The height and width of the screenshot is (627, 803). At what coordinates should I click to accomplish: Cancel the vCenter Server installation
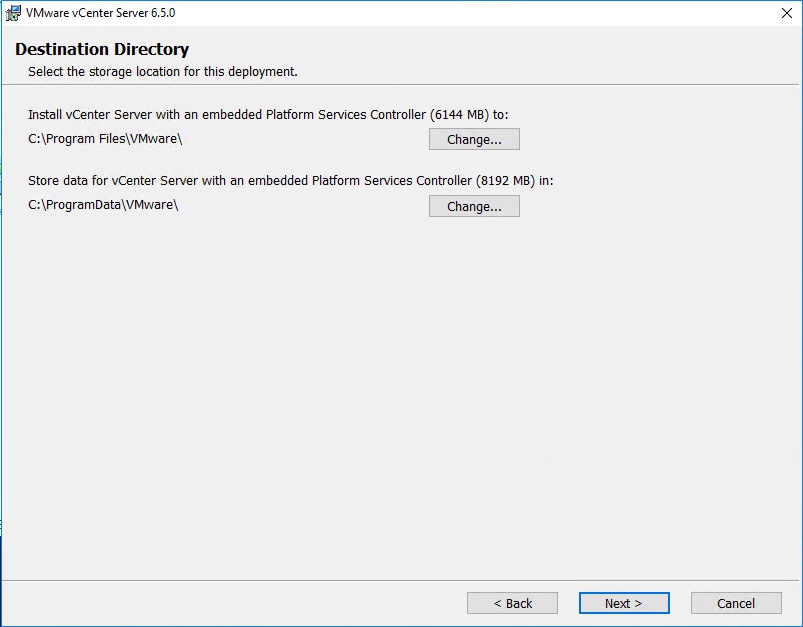(735, 603)
